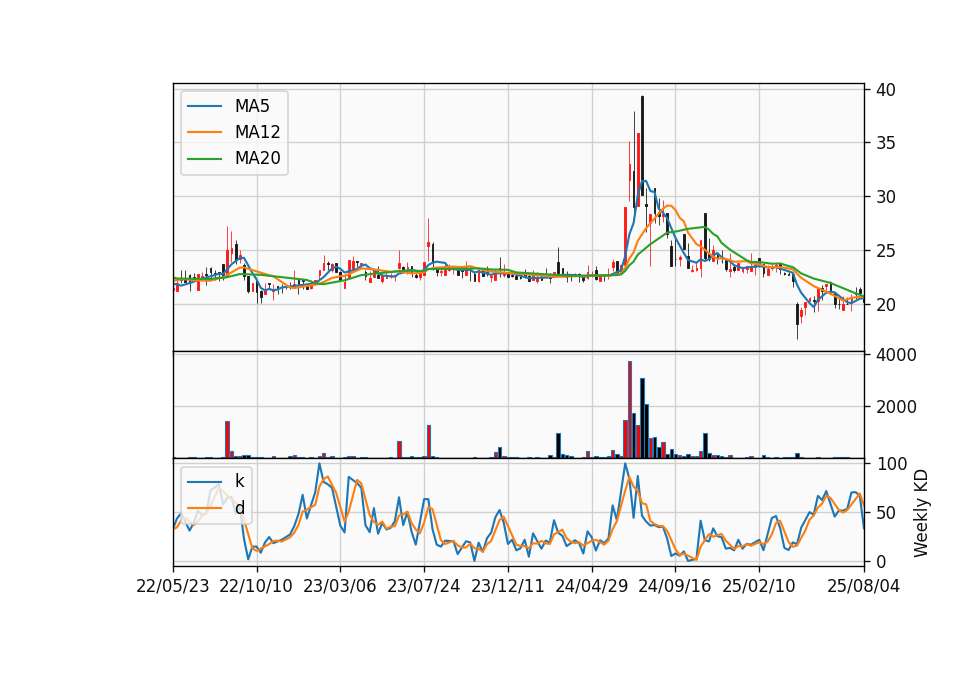Click the Weekly KD axis label

pos(921,513)
